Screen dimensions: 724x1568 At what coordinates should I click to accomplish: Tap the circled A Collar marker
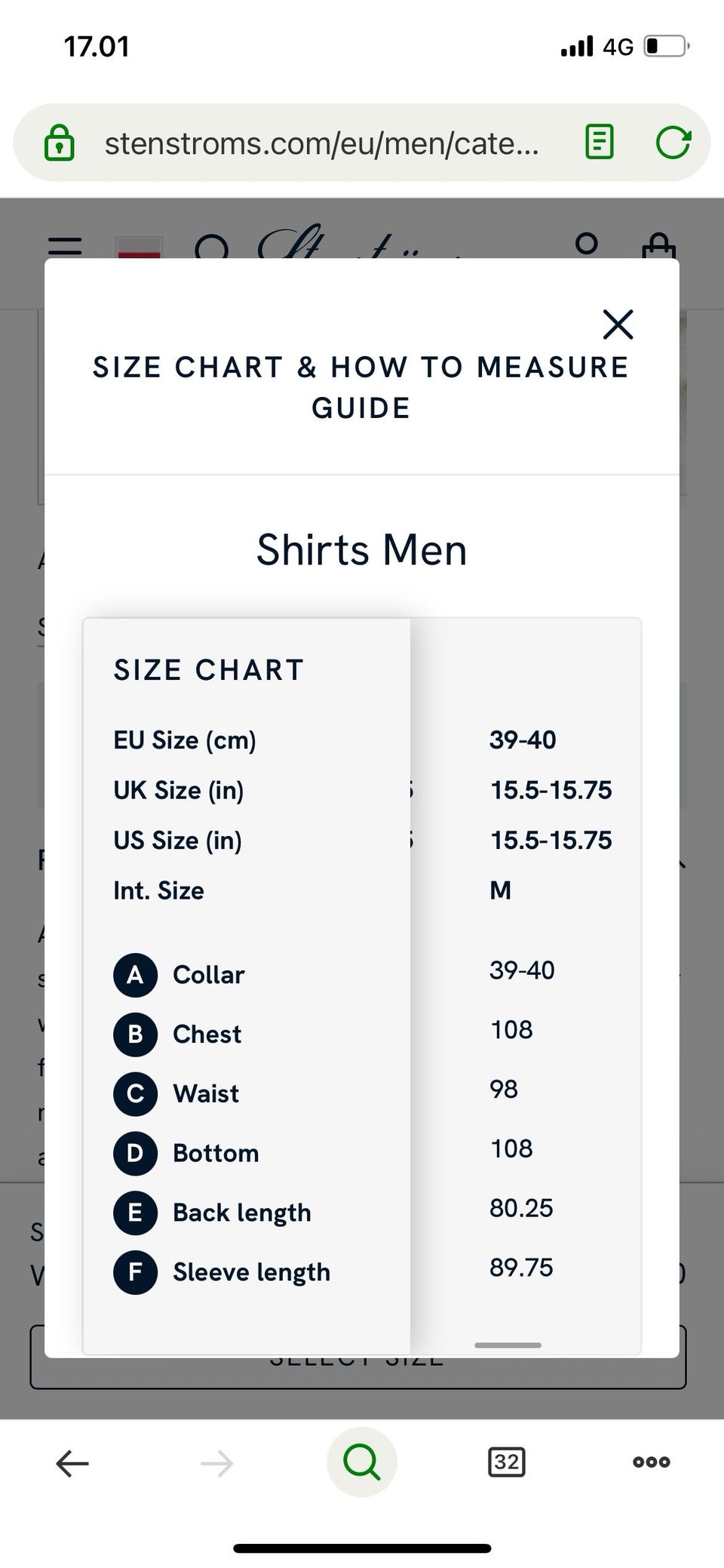(x=136, y=974)
